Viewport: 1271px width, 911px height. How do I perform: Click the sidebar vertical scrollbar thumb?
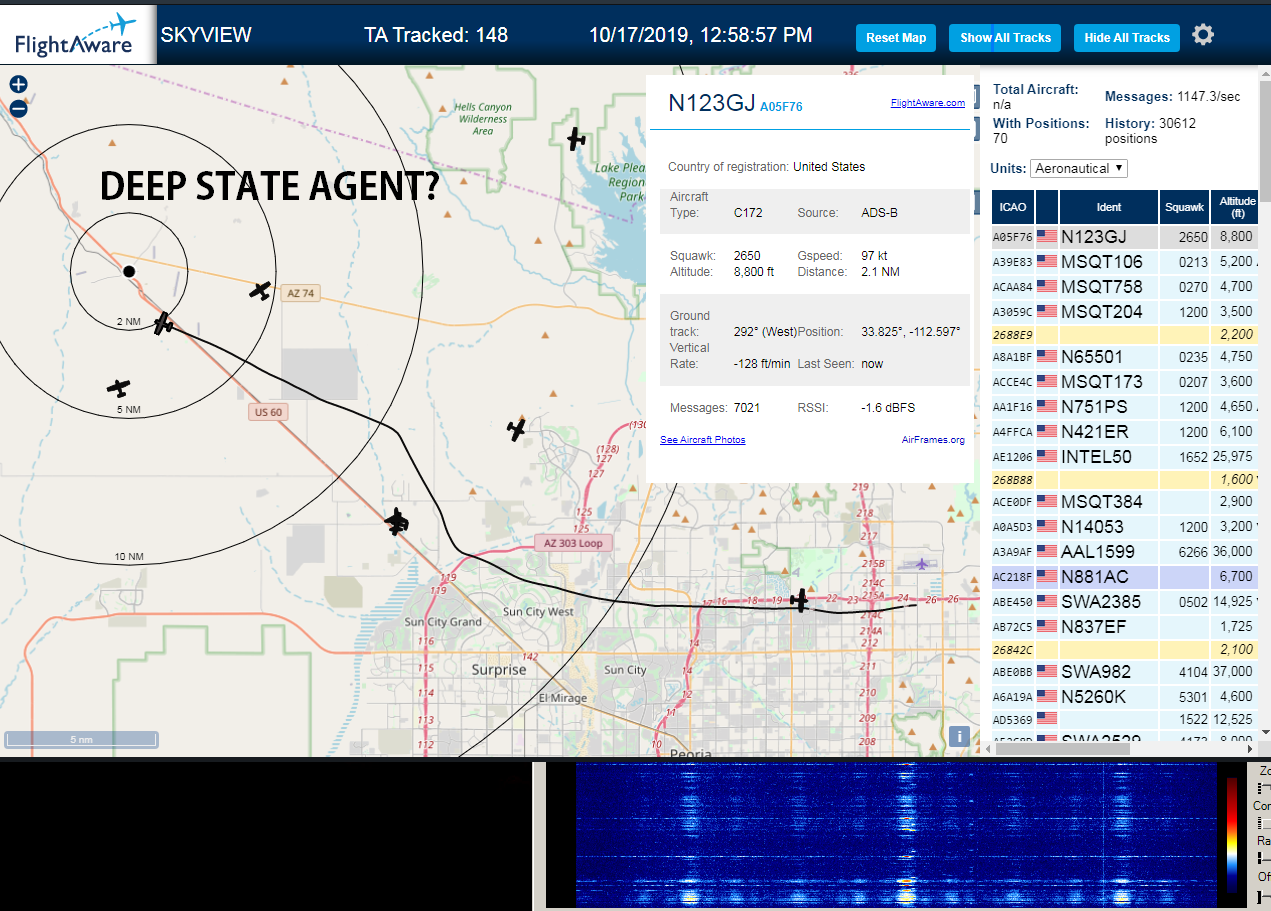pyautogui.click(x=1264, y=140)
